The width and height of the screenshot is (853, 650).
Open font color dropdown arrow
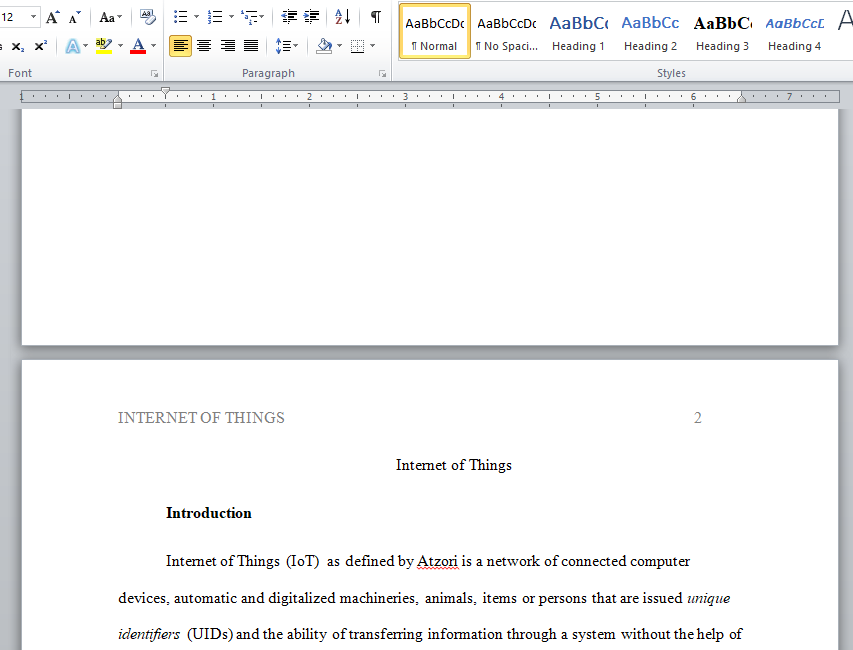pyautogui.click(x=153, y=46)
